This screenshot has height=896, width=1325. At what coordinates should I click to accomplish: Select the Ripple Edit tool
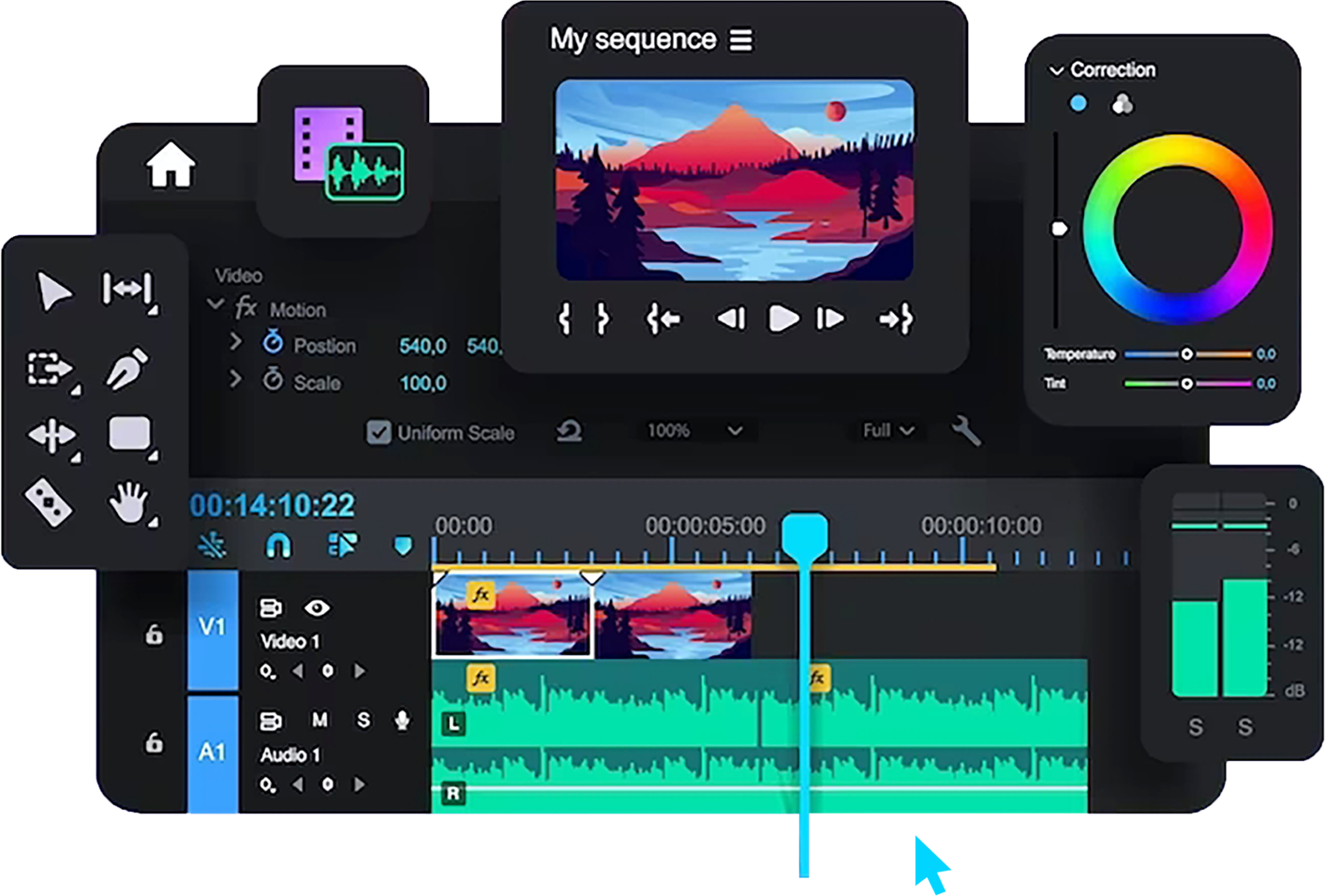(x=128, y=291)
